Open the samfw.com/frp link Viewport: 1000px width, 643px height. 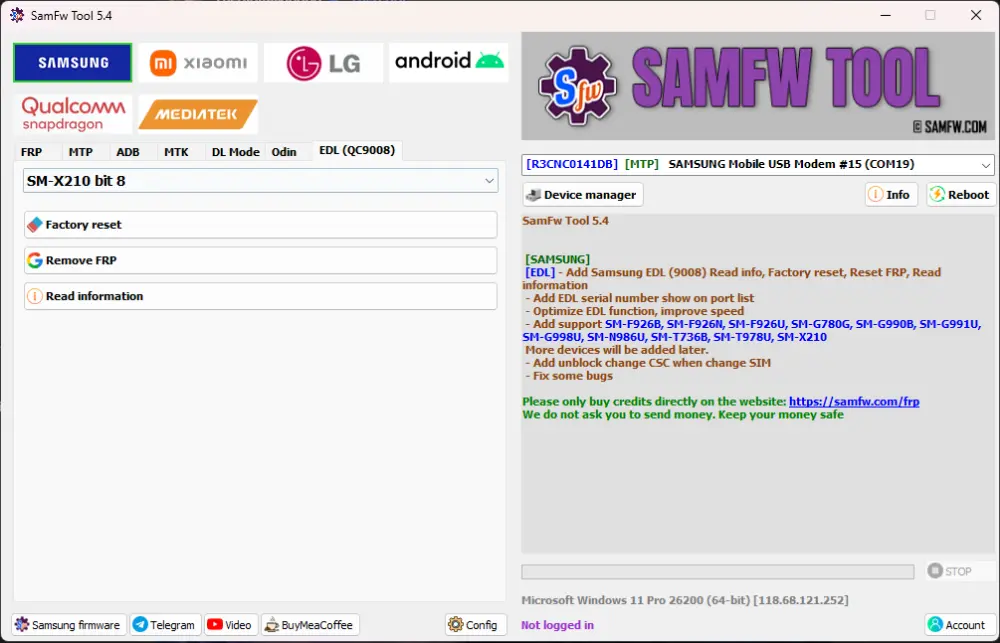click(853, 401)
